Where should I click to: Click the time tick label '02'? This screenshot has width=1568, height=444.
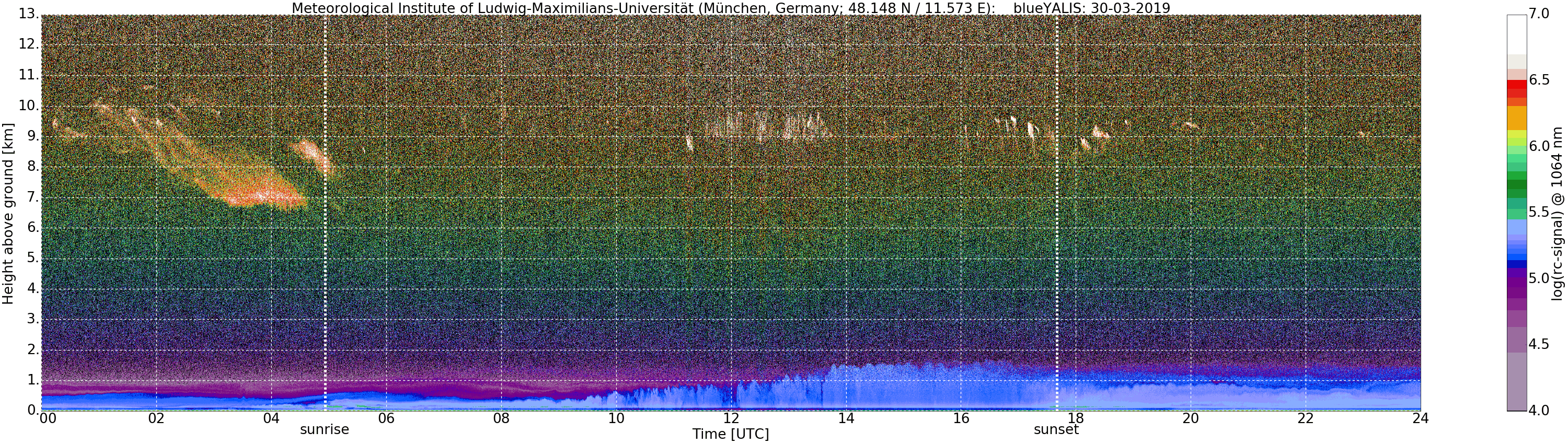156,418
